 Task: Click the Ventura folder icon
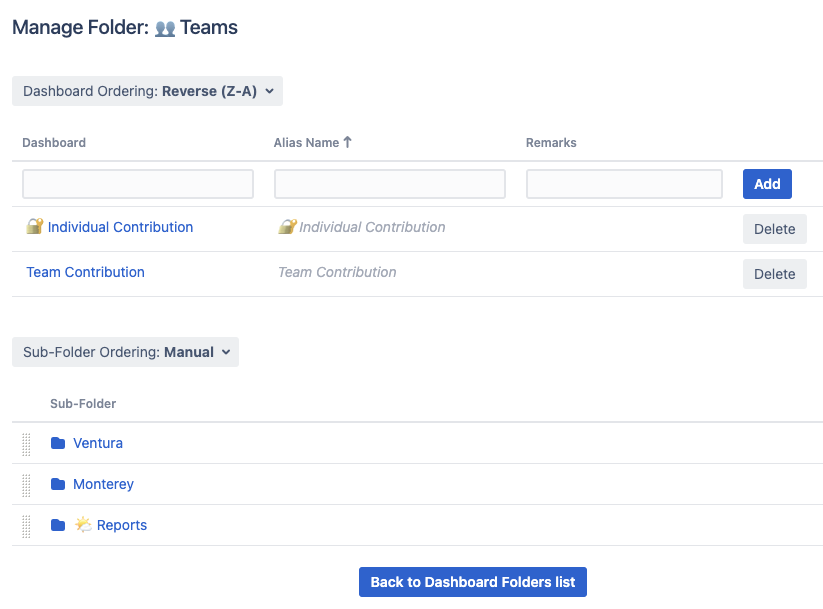(x=58, y=443)
